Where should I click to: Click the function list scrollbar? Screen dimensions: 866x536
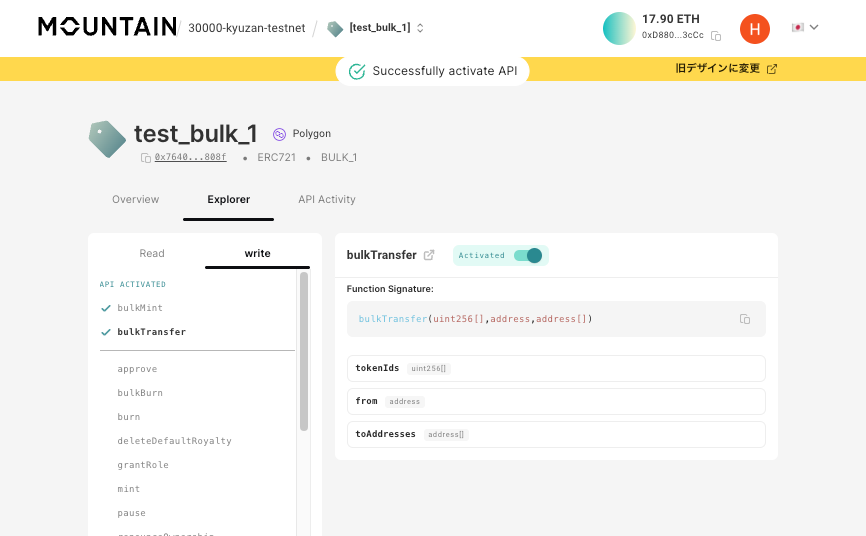coord(303,350)
